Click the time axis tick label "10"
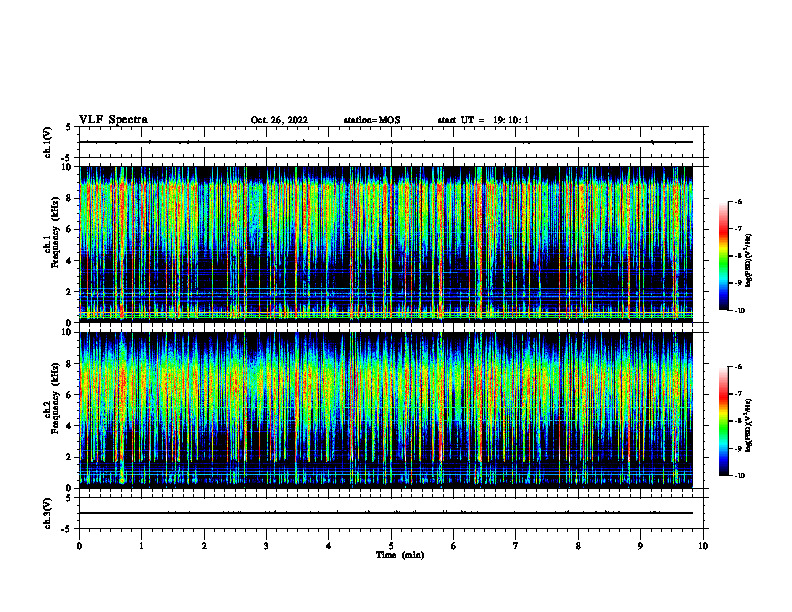This screenshot has width=792, height=612. coord(703,546)
